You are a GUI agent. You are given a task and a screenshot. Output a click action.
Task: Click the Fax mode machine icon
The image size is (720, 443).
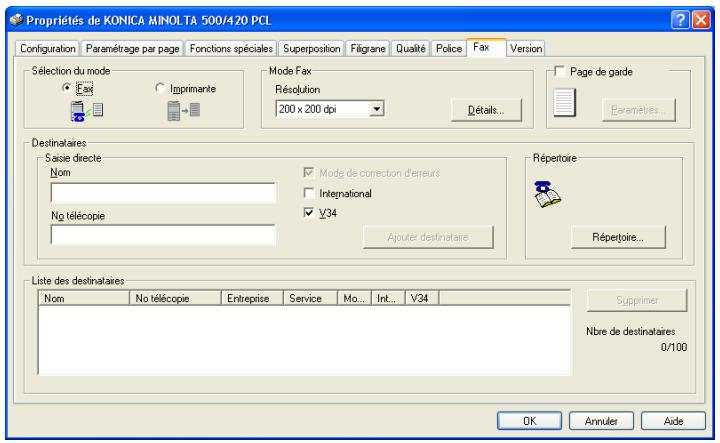click(x=86, y=111)
